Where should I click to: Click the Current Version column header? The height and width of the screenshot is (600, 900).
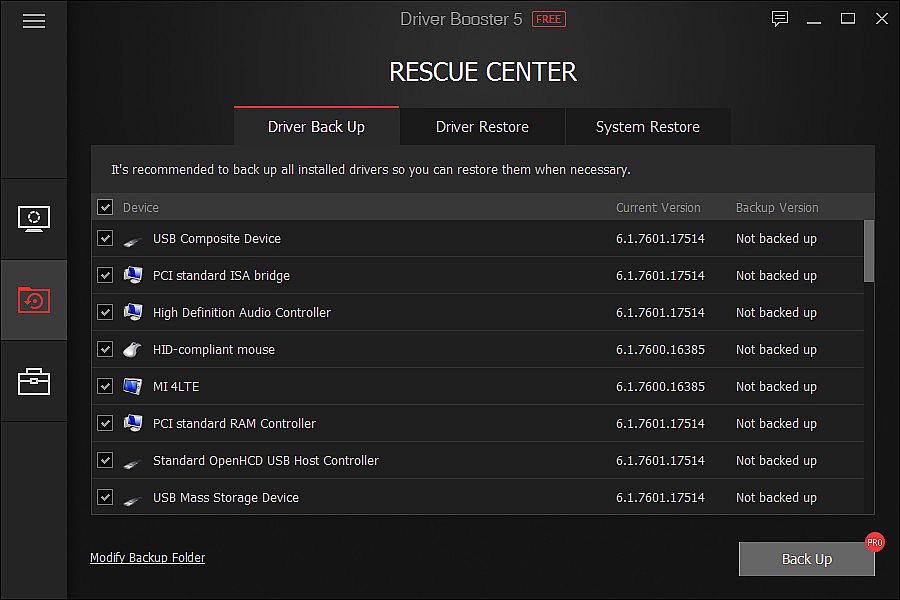pos(658,208)
